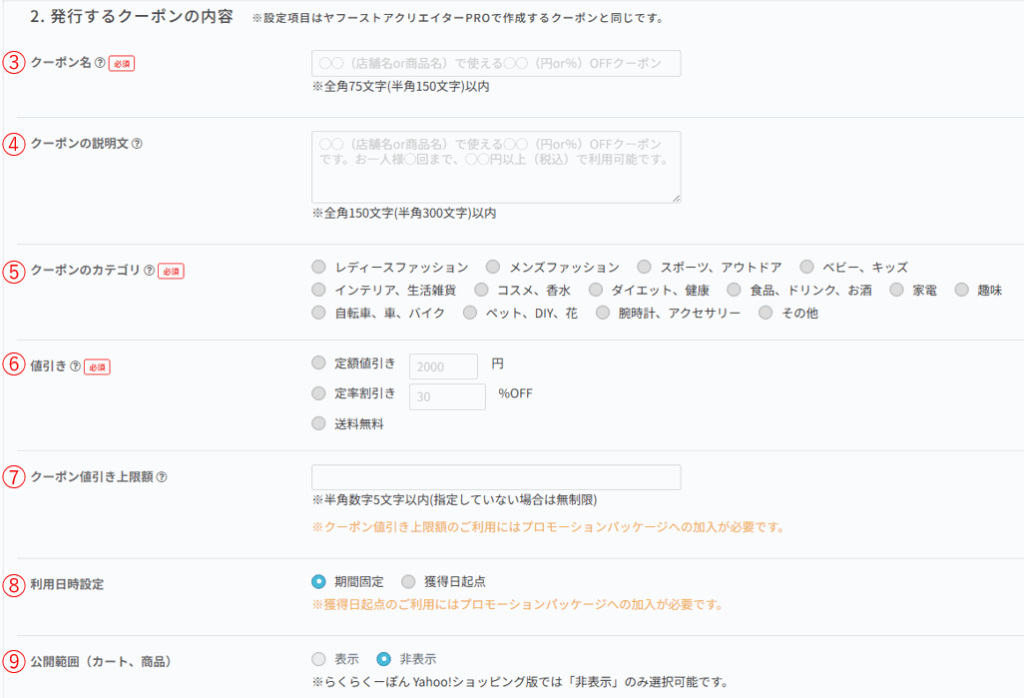This screenshot has width=1024, height=698.
Task: Select その他 category option
Action: point(766,313)
